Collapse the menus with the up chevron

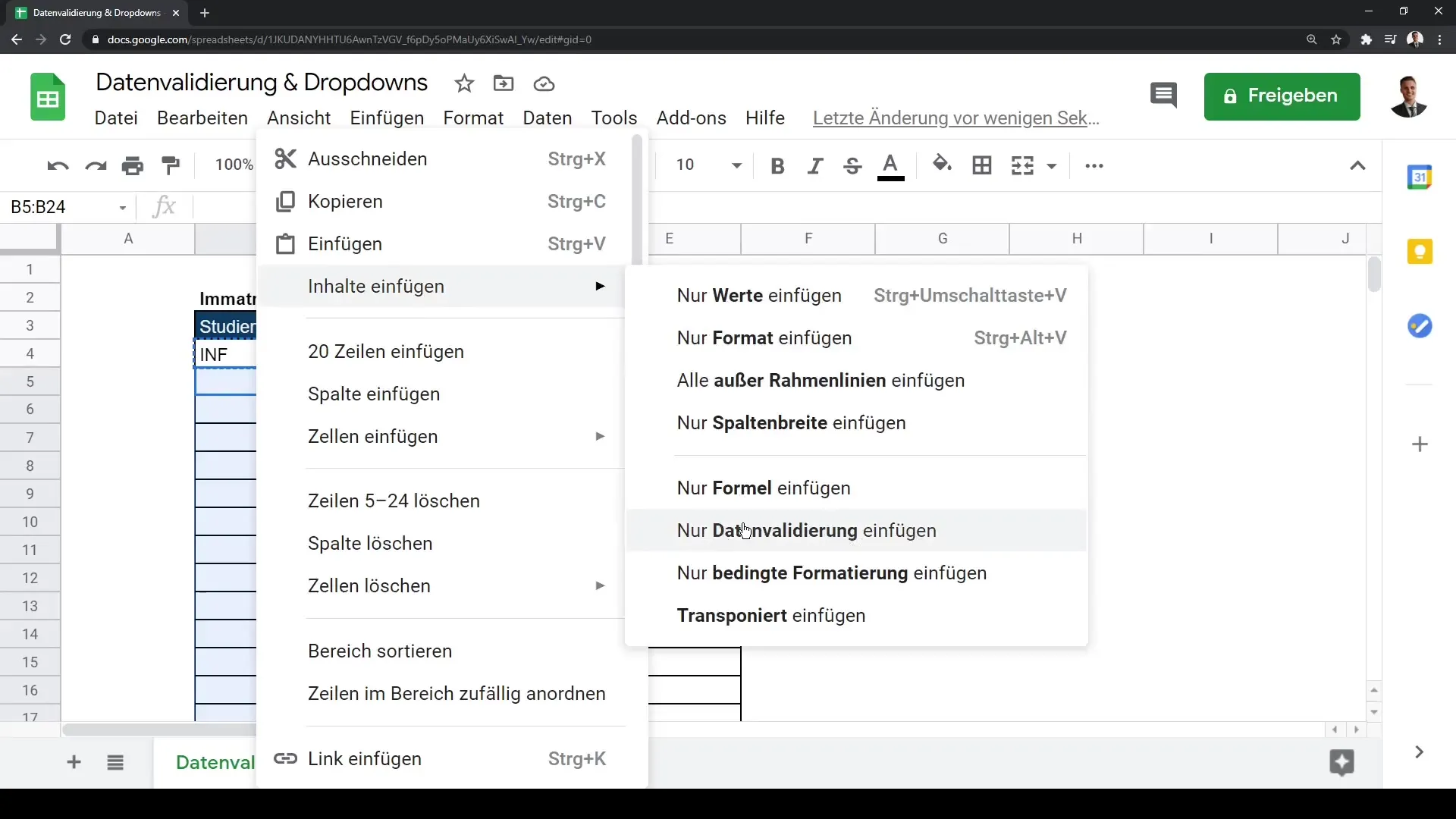tap(1357, 165)
